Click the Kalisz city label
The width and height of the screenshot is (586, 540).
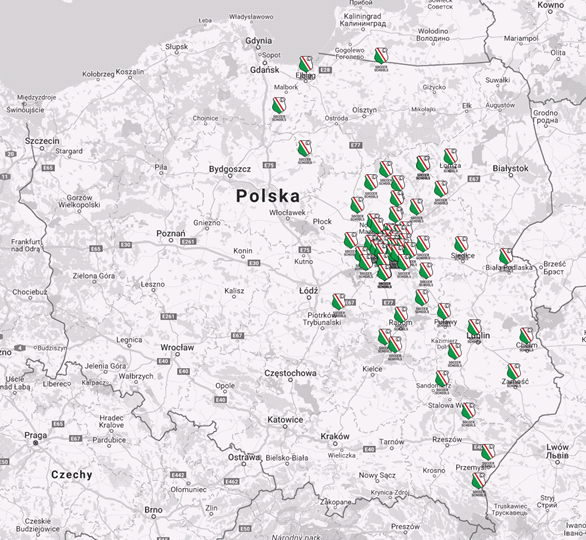[234, 291]
